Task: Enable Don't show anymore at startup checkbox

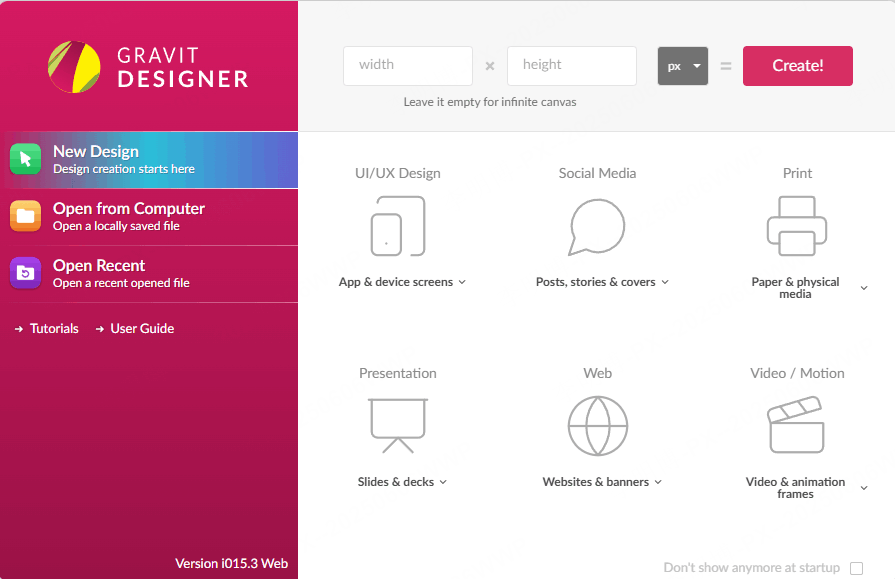Action: pos(856,568)
